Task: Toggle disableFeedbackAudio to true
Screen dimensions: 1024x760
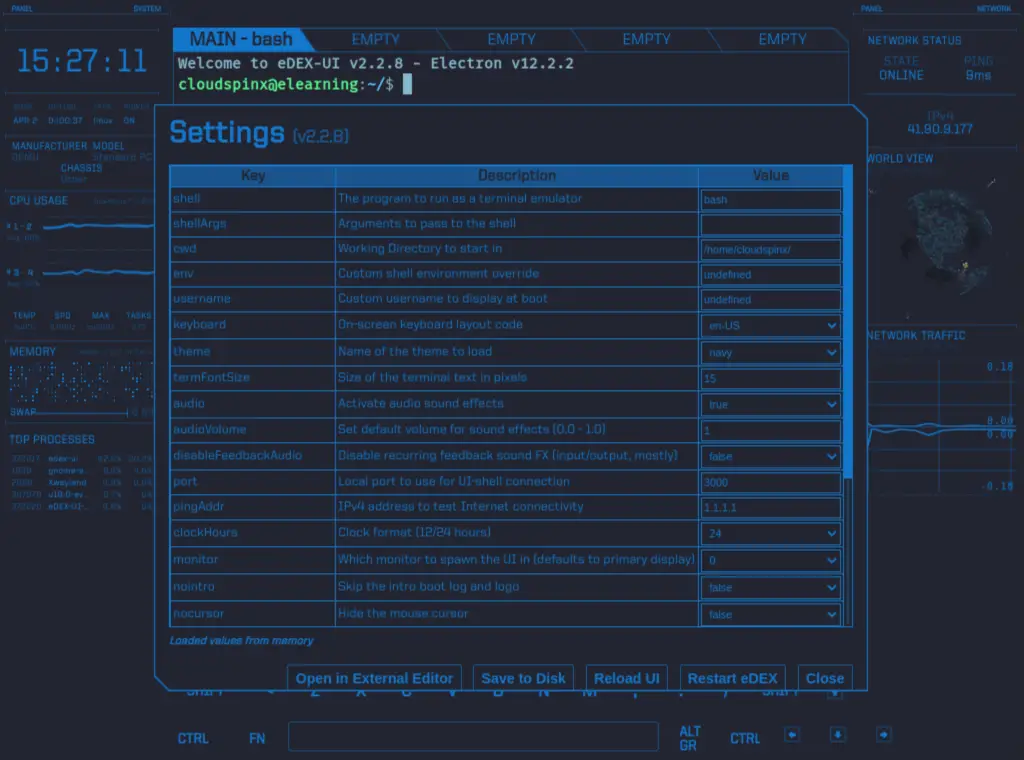Action: [769, 455]
